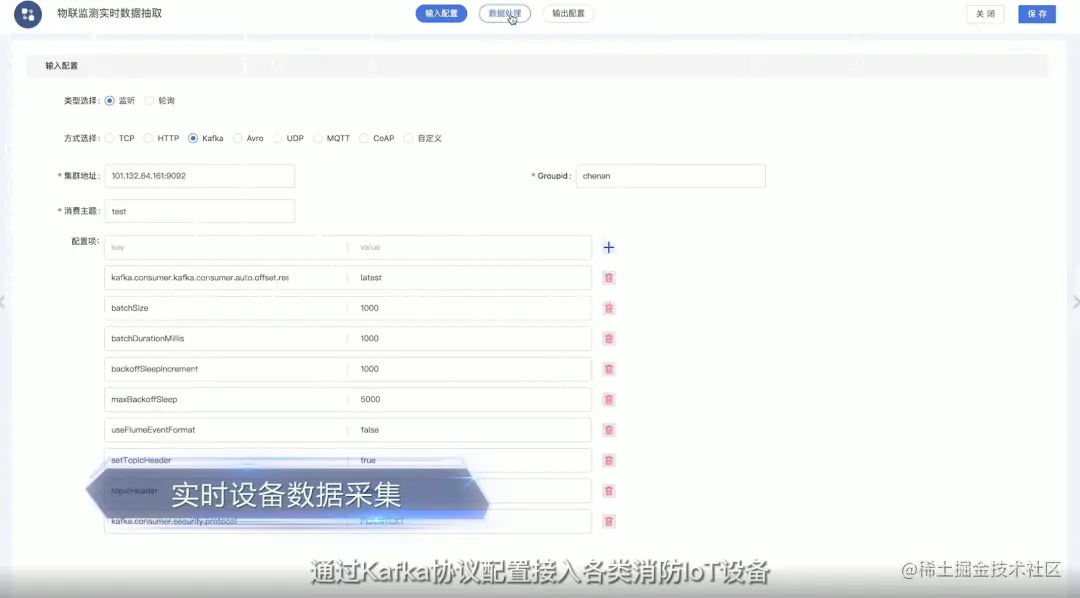Delete the kafka.consumer.security.protocol row
This screenshot has width=1080, height=598.
point(609,521)
